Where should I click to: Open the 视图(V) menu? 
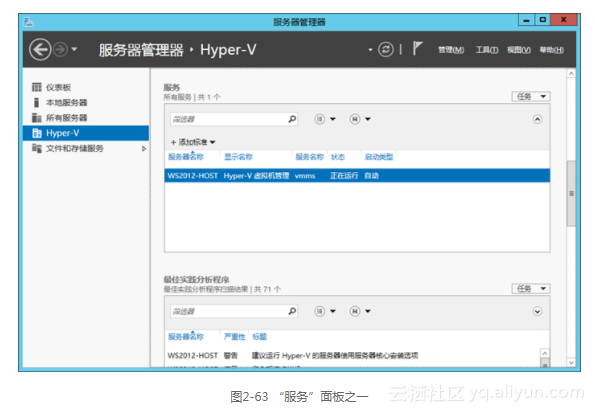pos(519,50)
